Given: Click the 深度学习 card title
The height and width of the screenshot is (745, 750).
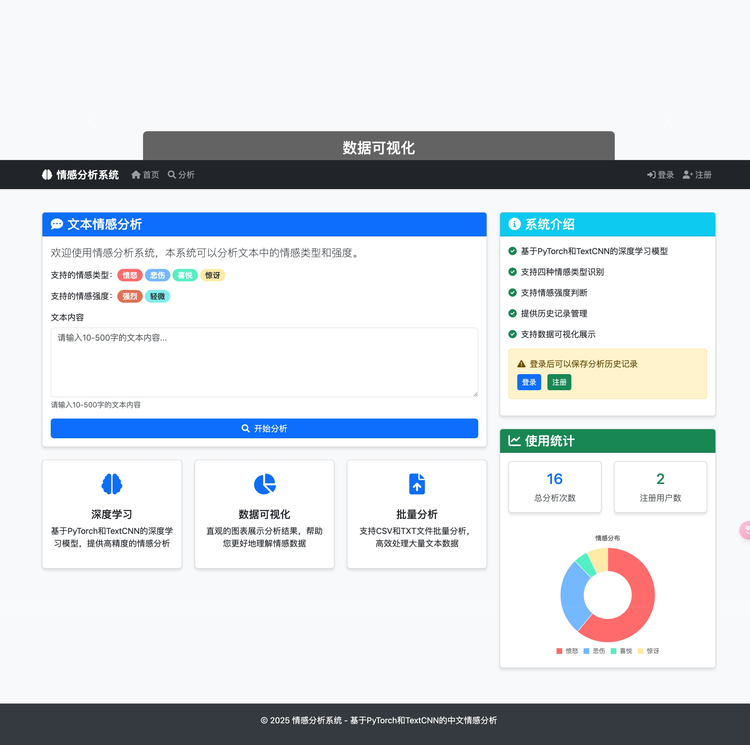Looking at the screenshot, I should click(111, 514).
